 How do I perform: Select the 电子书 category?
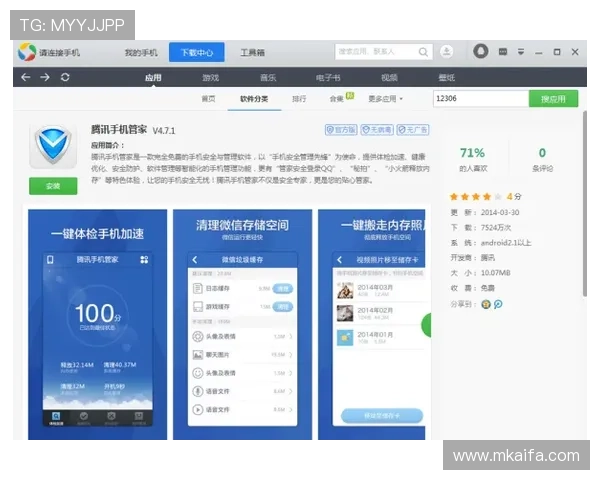click(x=328, y=78)
